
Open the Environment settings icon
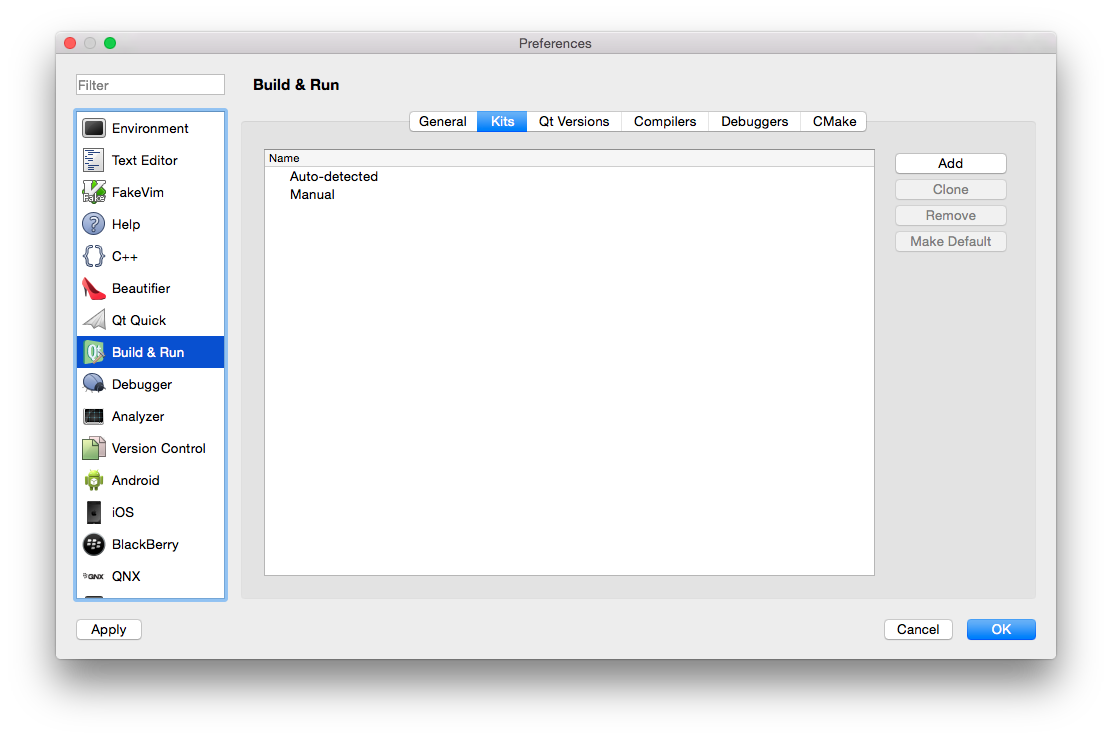coord(94,128)
